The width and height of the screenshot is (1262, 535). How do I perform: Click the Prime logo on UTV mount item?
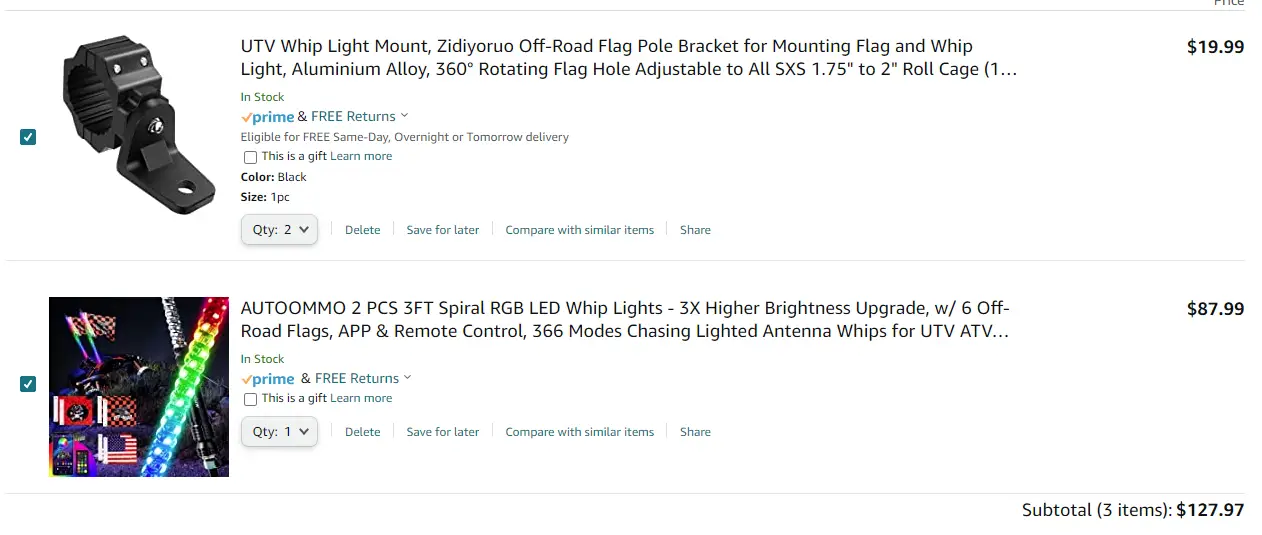(267, 117)
